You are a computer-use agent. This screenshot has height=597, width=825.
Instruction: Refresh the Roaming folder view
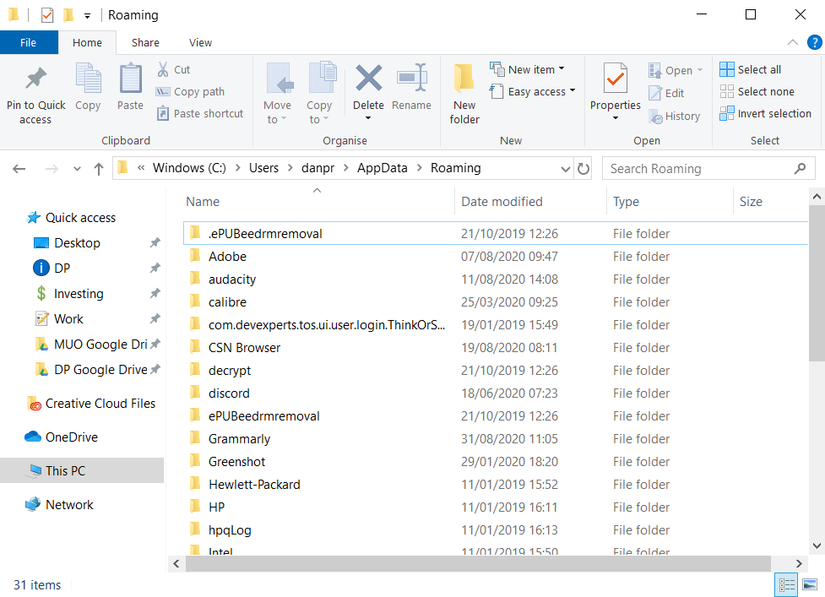tap(583, 168)
